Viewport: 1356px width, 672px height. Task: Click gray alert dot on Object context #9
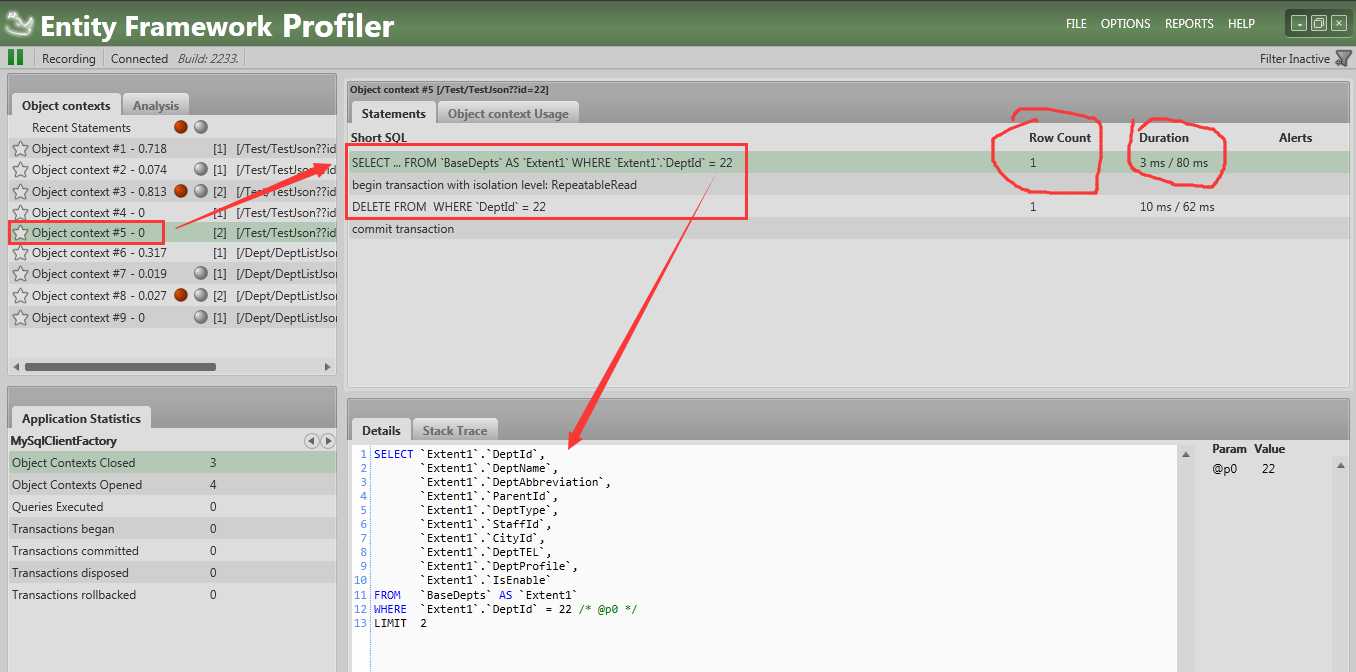201,317
